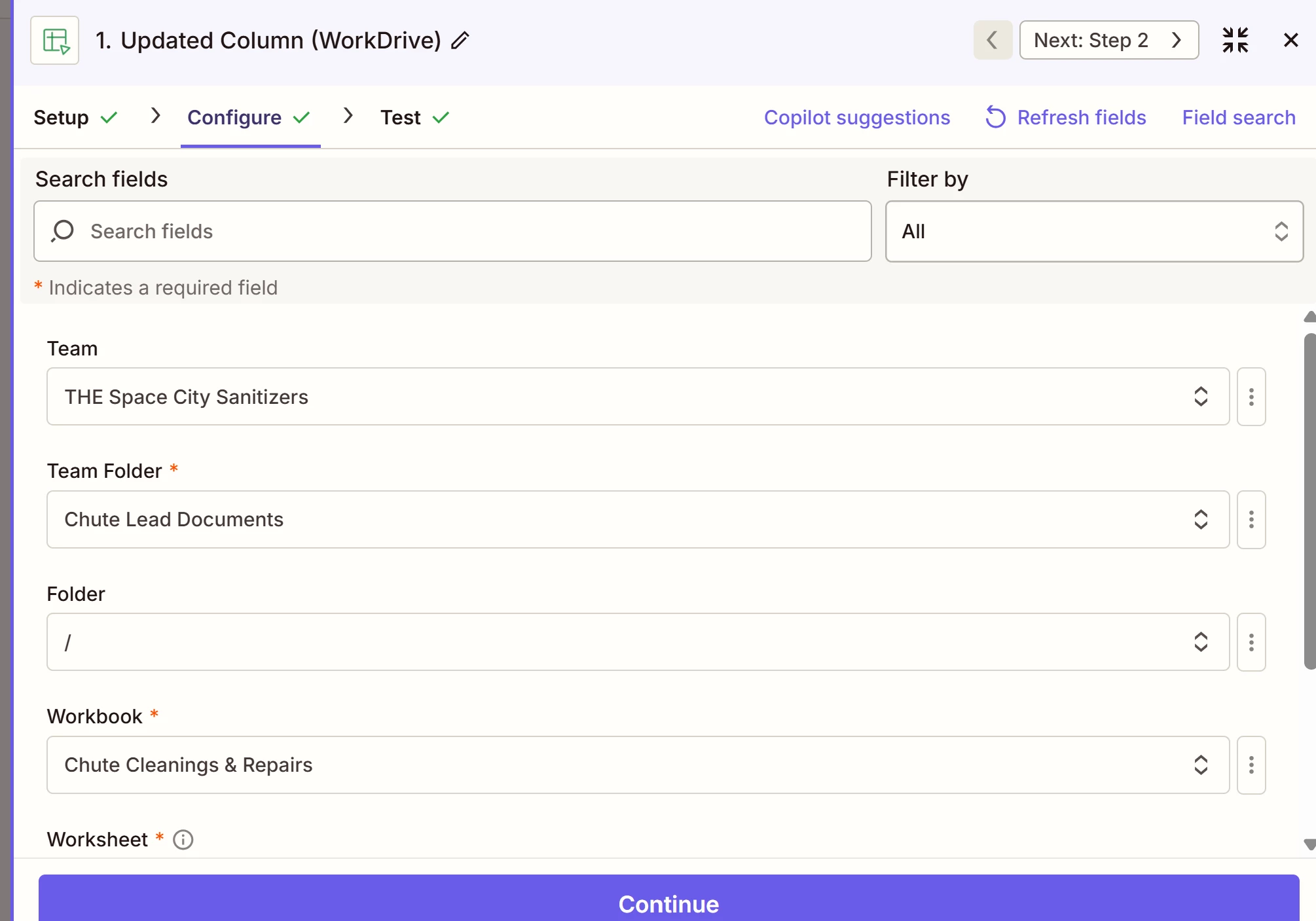The width and height of the screenshot is (1316, 921).
Task: Open three-dot menu for Workbook field
Action: pos(1251,765)
